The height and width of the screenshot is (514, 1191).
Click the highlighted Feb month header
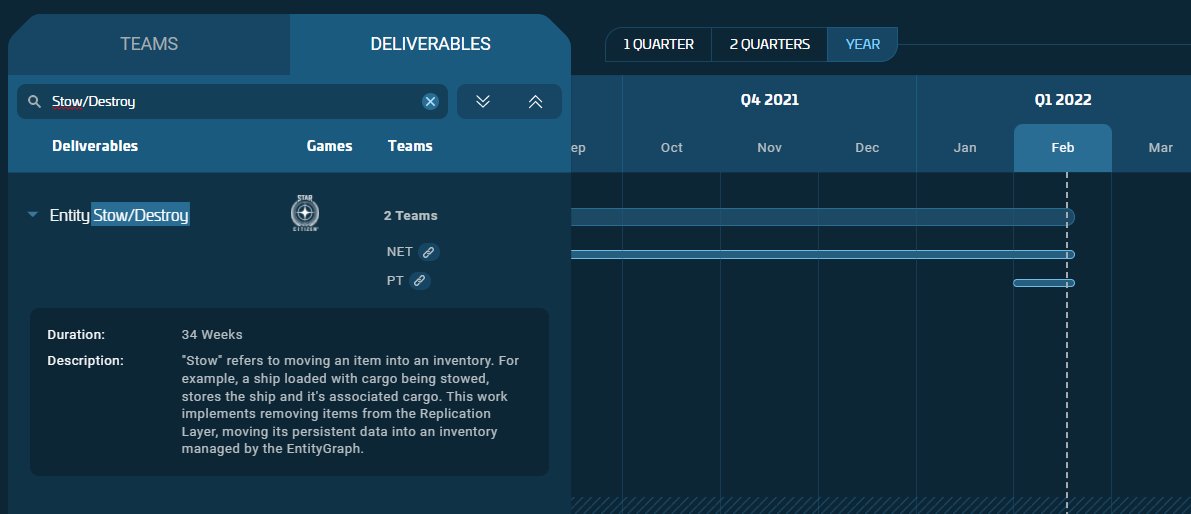[x=1063, y=148]
